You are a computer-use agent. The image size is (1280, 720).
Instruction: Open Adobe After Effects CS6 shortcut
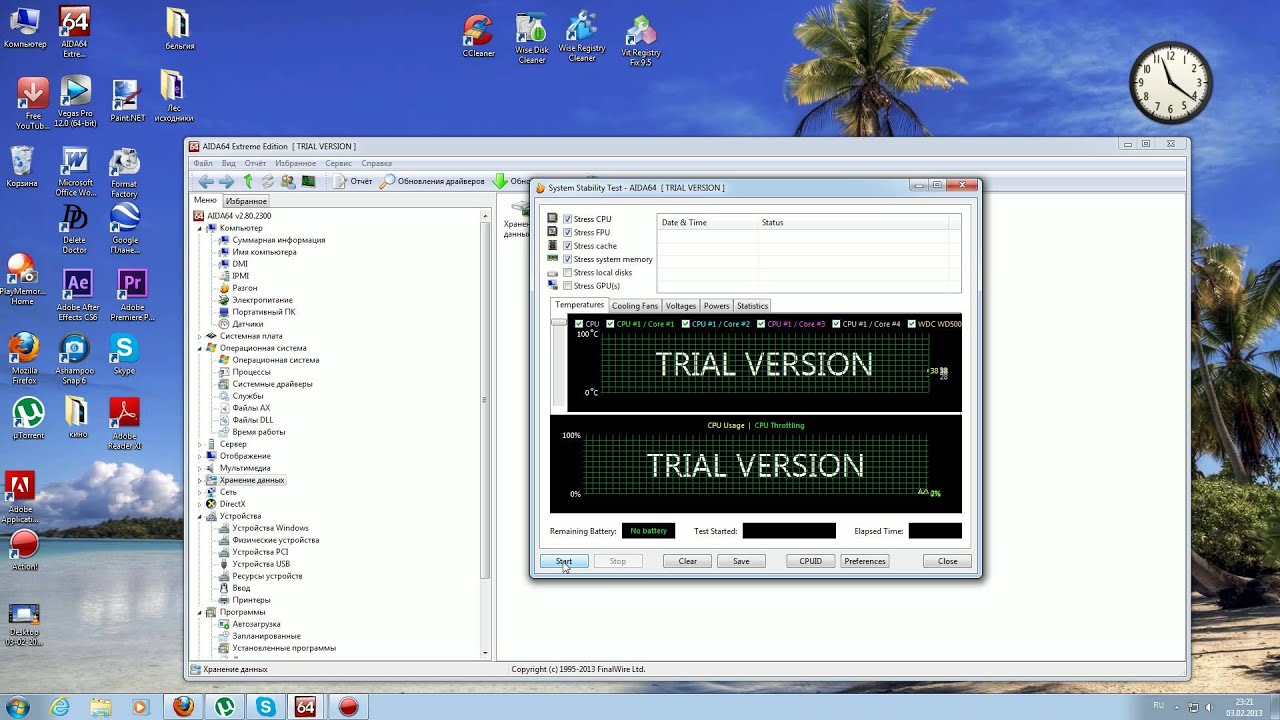pos(78,295)
